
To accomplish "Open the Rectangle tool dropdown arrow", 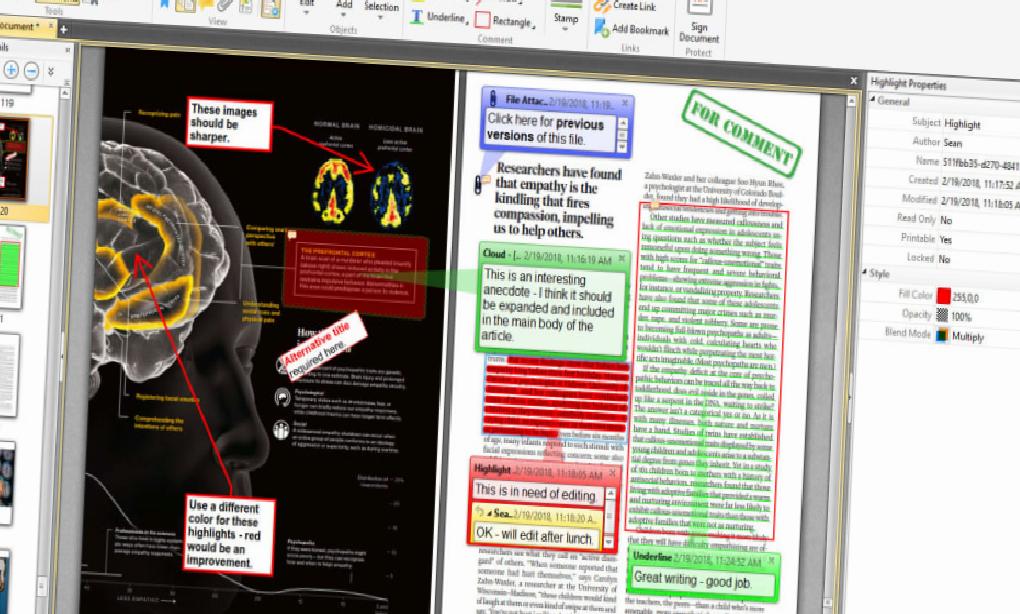I will pos(533,25).
